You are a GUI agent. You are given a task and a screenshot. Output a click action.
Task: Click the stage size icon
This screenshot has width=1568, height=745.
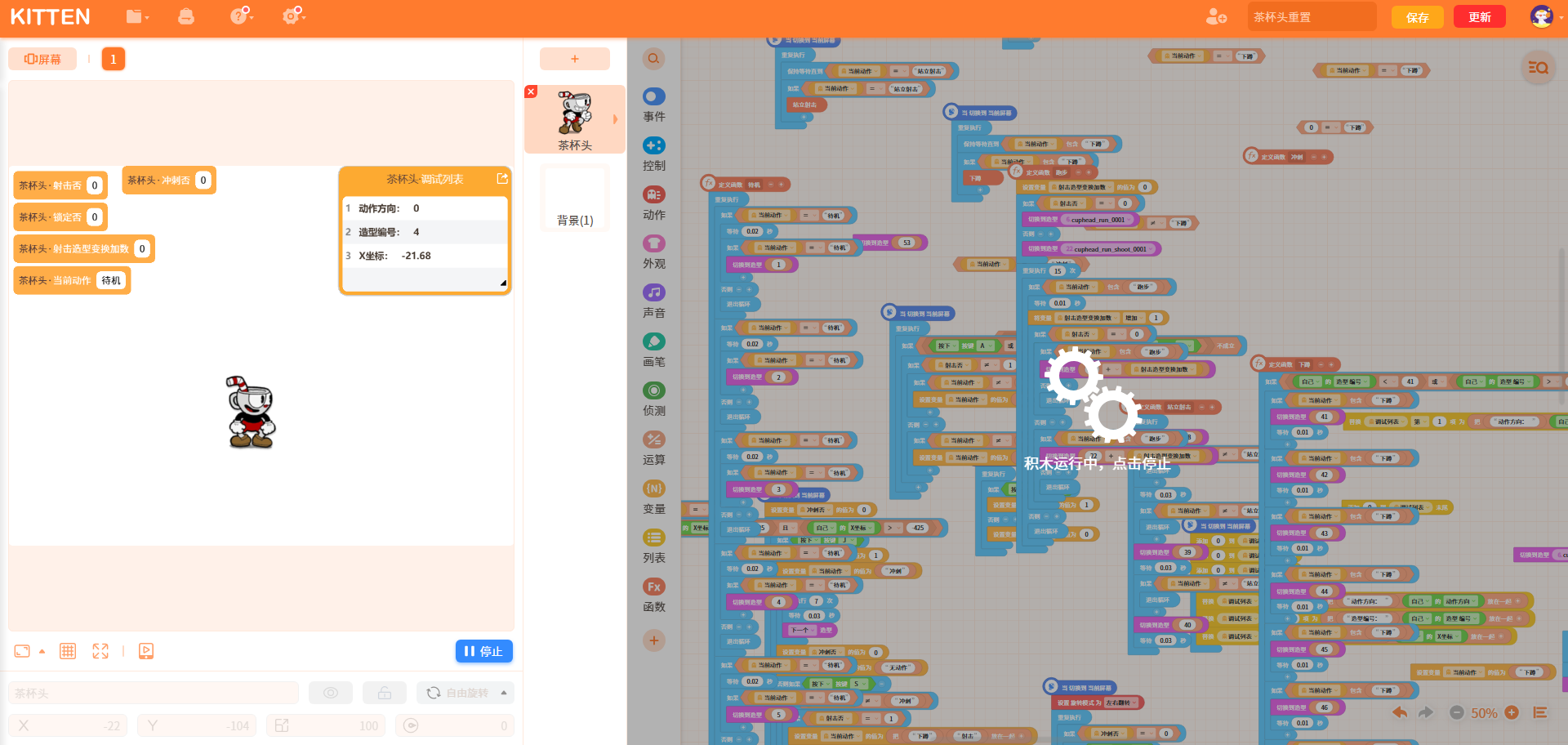[x=22, y=651]
